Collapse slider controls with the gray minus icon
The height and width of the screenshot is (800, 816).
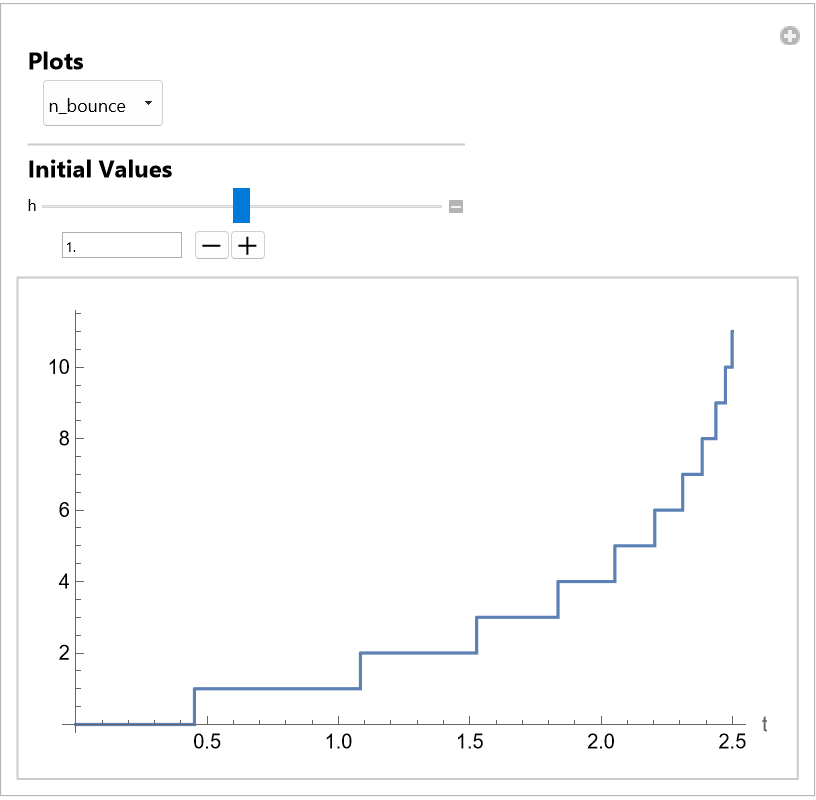456,207
